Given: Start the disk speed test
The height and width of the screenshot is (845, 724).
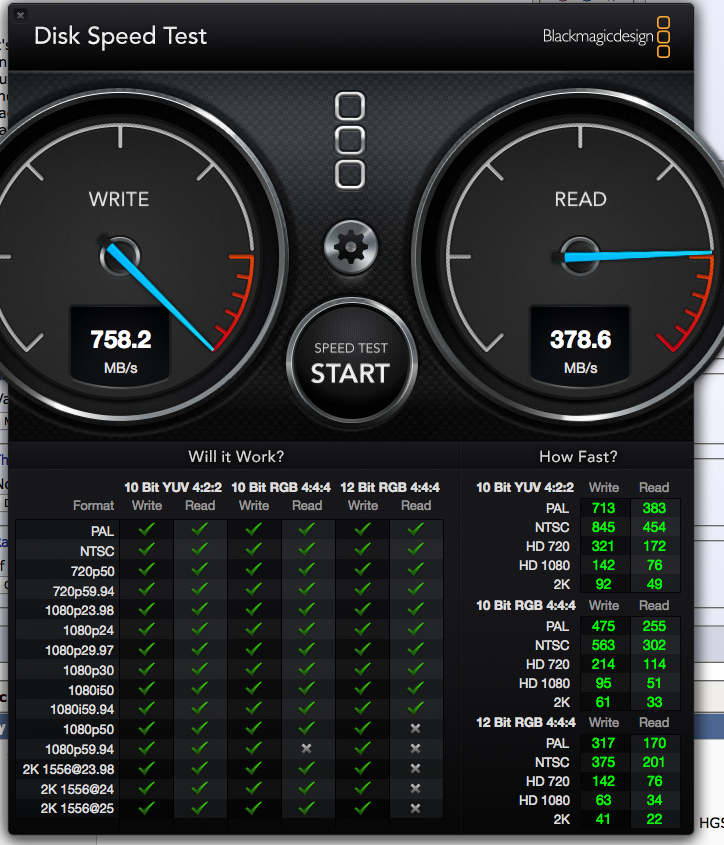Looking at the screenshot, I should pyautogui.click(x=351, y=361).
